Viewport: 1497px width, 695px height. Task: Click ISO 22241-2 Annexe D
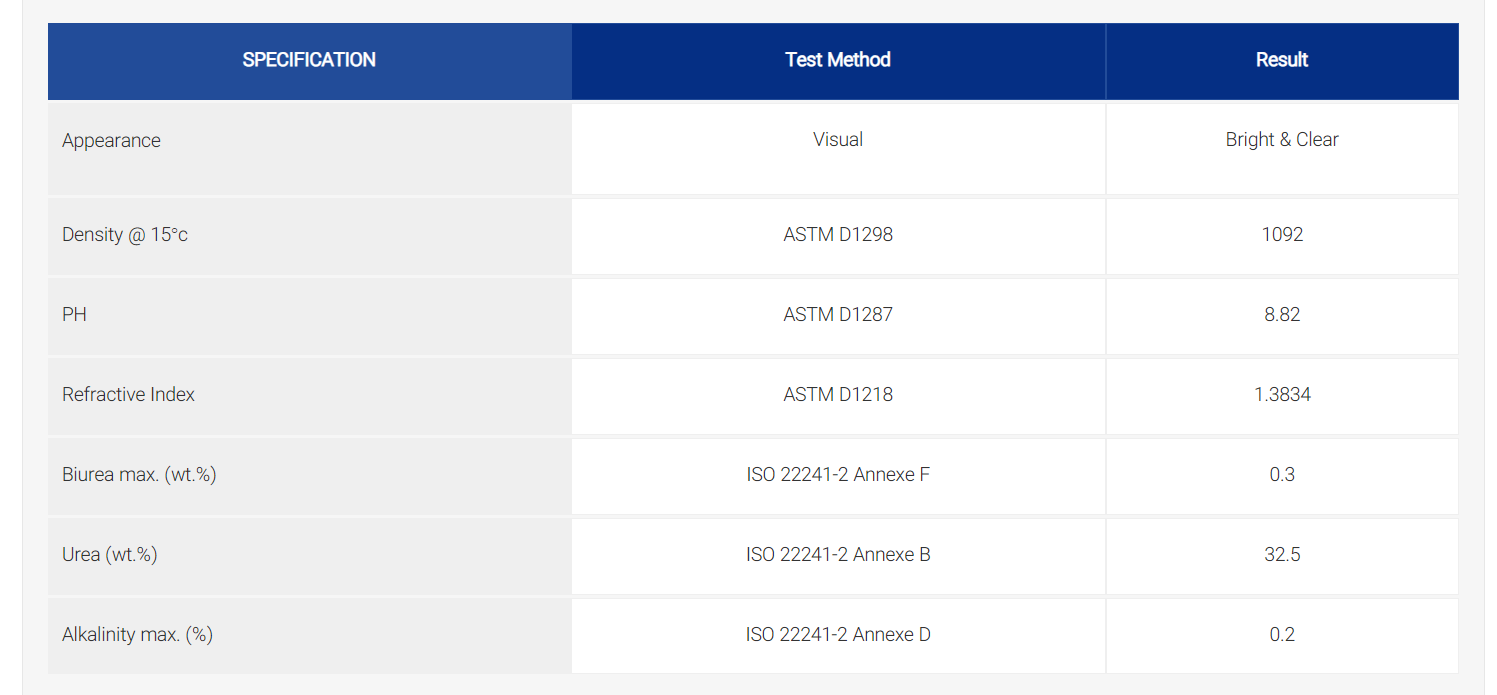point(838,635)
